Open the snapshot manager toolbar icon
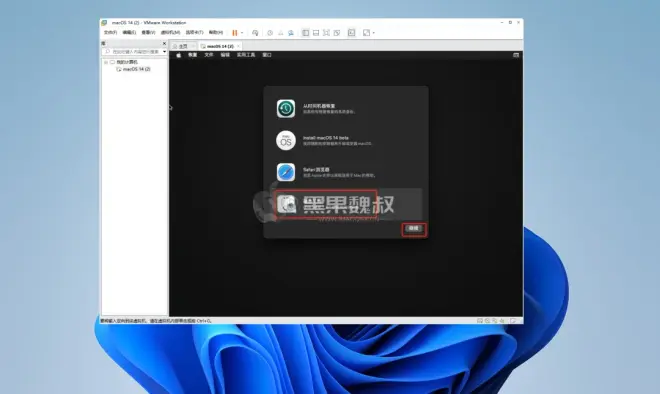660x394 pixels. (x=291, y=33)
